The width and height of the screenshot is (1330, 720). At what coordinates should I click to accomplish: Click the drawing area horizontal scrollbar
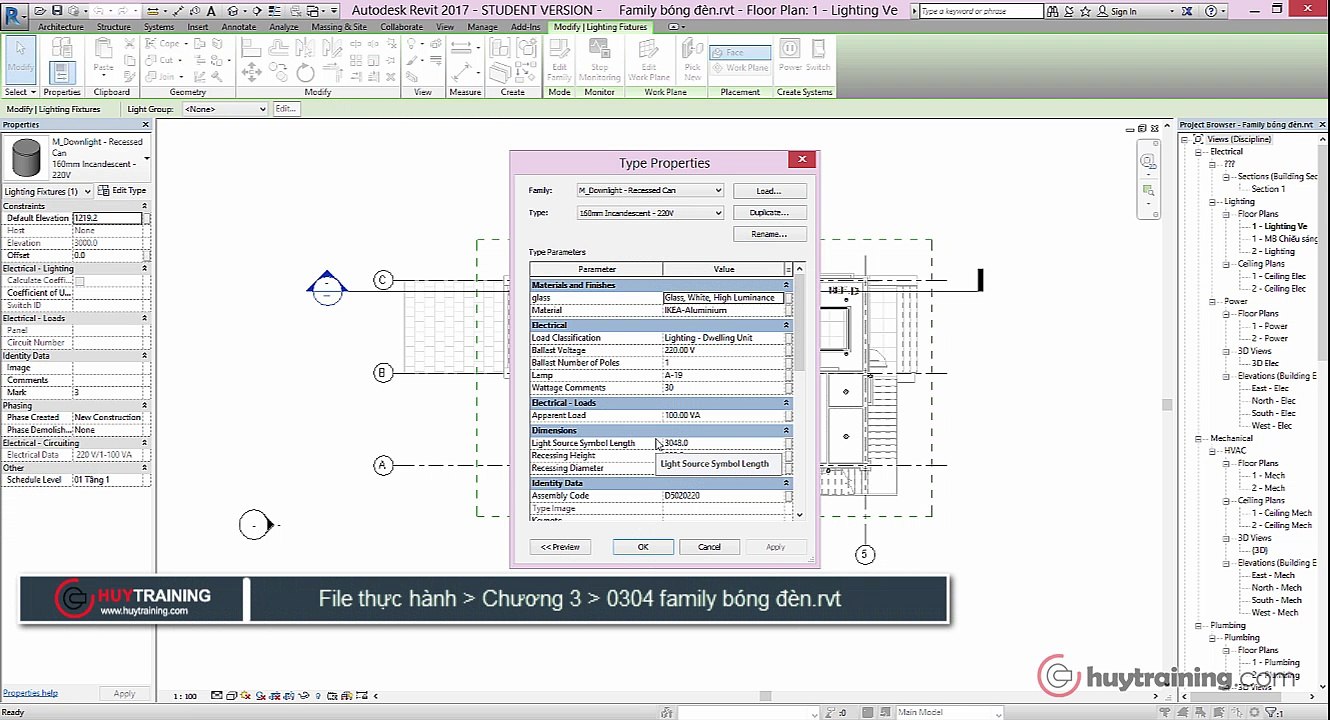click(x=765, y=696)
